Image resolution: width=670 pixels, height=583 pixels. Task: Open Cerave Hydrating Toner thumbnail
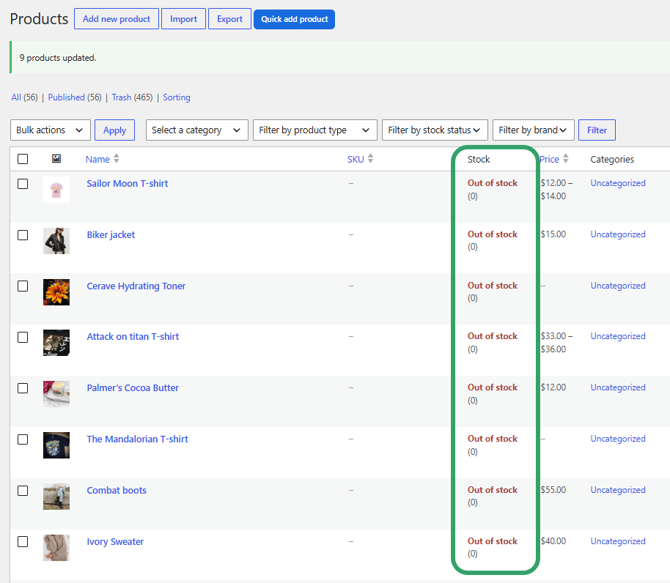(x=56, y=292)
